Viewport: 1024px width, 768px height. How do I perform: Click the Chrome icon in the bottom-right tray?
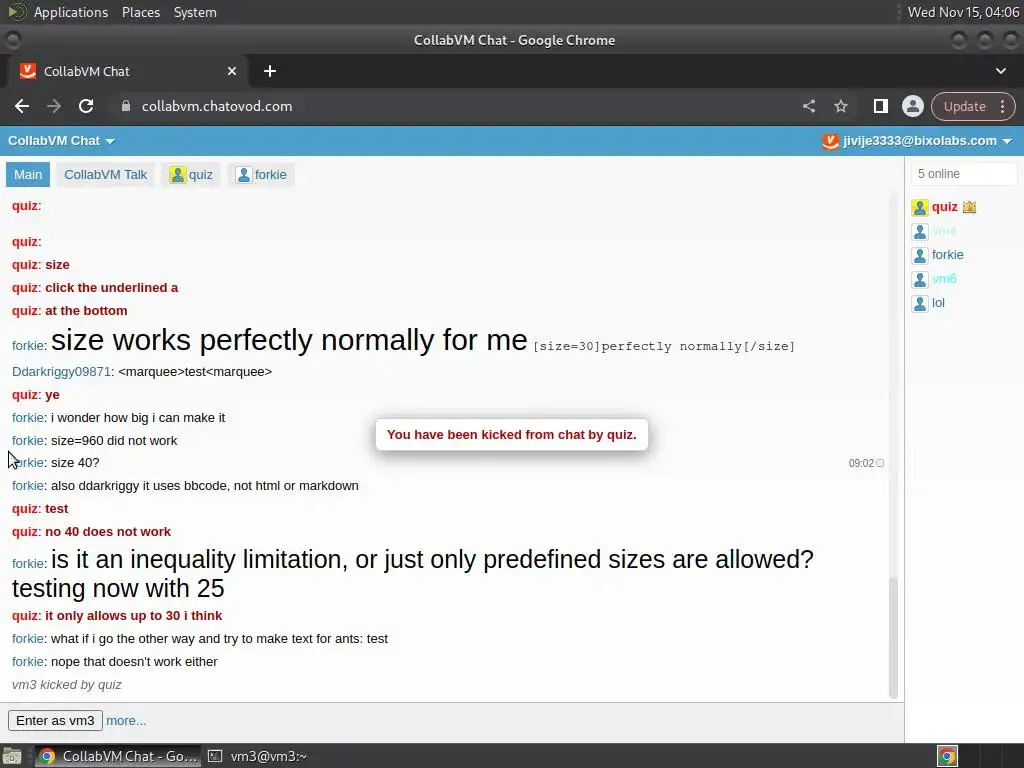pos(947,756)
